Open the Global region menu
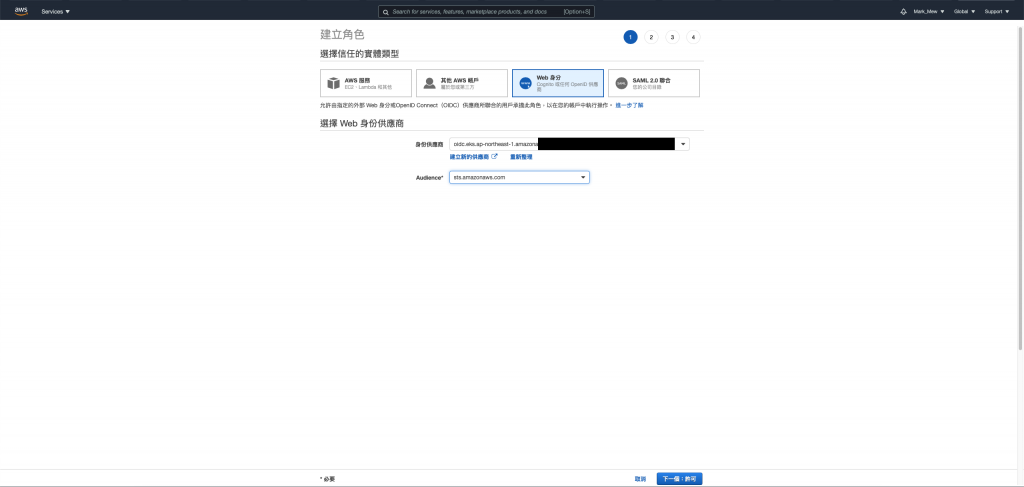The width and height of the screenshot is (1024, 487). [965, 12]
